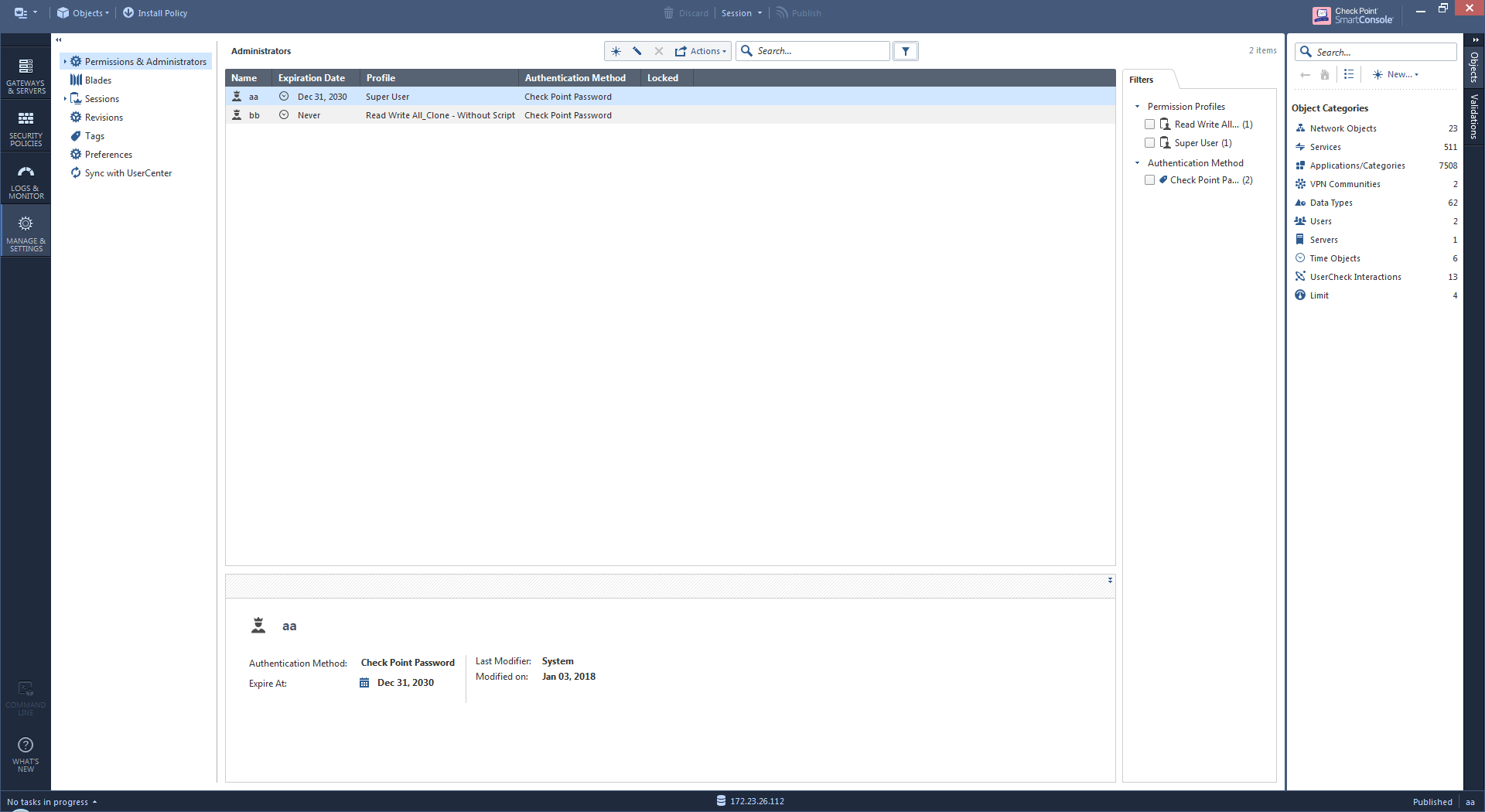The height and width of the screenshot is (812, 1485).
Task: Create a new administrator with the star icon
Action: [x=616, y=50]
